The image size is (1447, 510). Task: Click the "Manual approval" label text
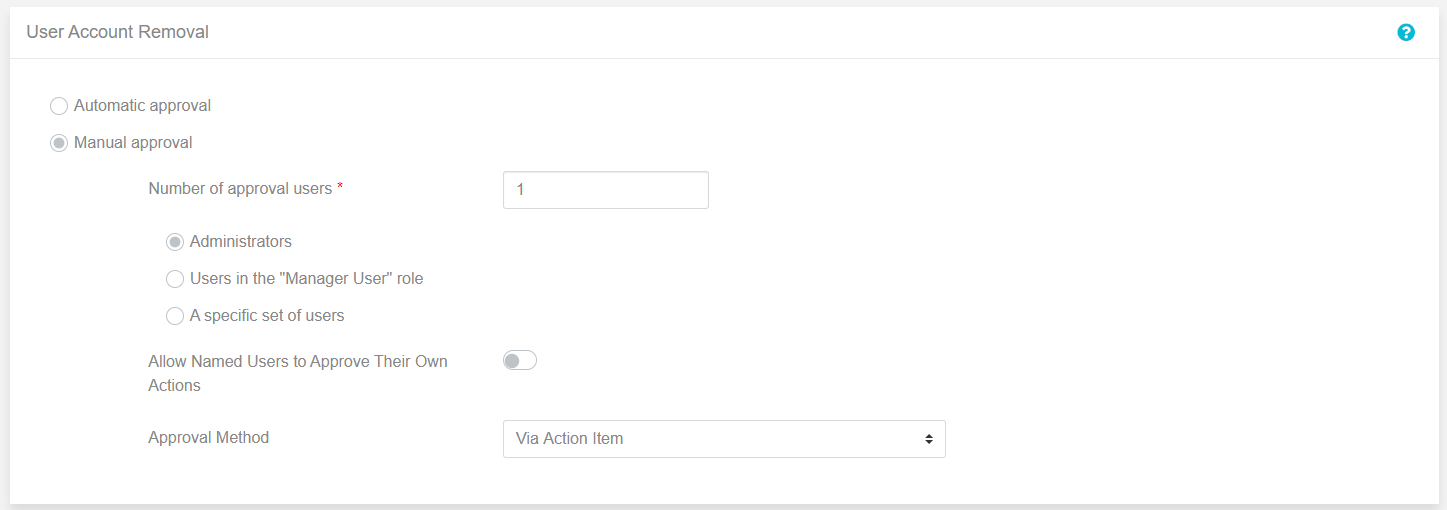point(133,142)
